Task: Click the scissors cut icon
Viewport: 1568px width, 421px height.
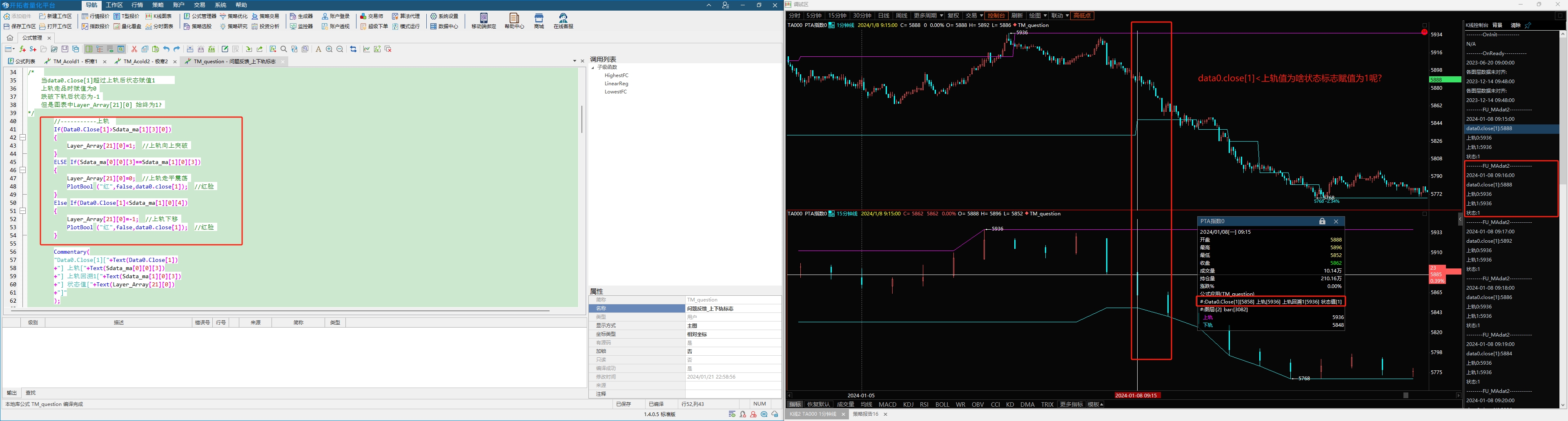Action: (x=134, y=49)
